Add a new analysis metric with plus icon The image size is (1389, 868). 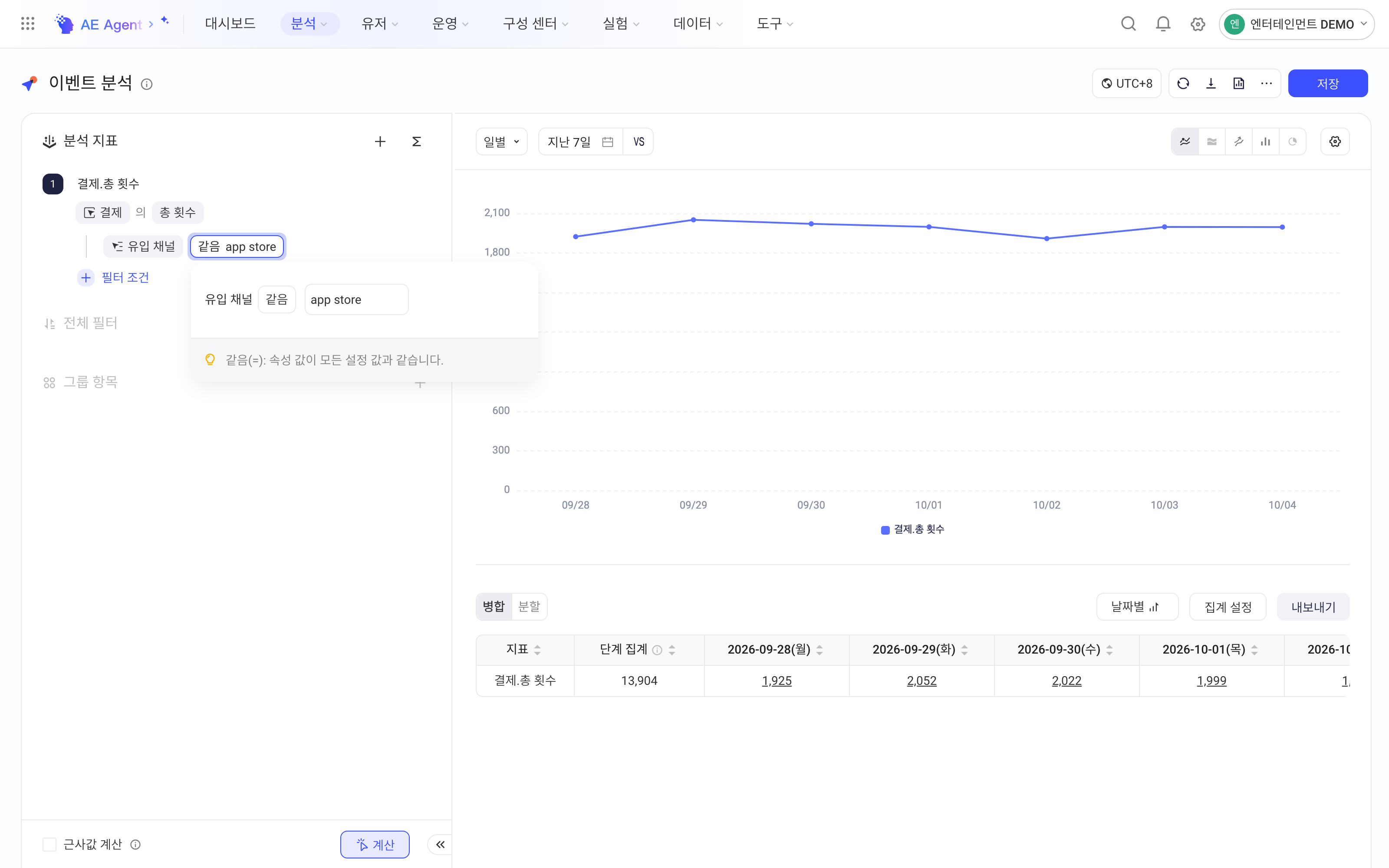tap(380, 141)
